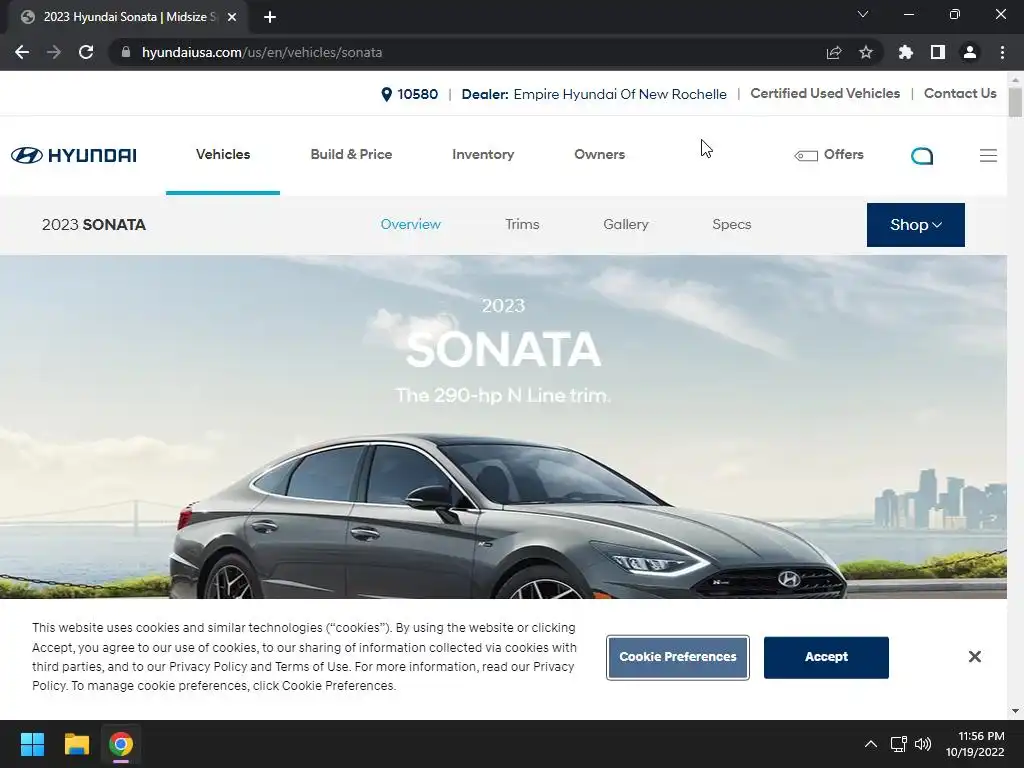This screenshot has height=768, width=1024.
Task: Open the Build & Price menu
Action: click(351, 155)
